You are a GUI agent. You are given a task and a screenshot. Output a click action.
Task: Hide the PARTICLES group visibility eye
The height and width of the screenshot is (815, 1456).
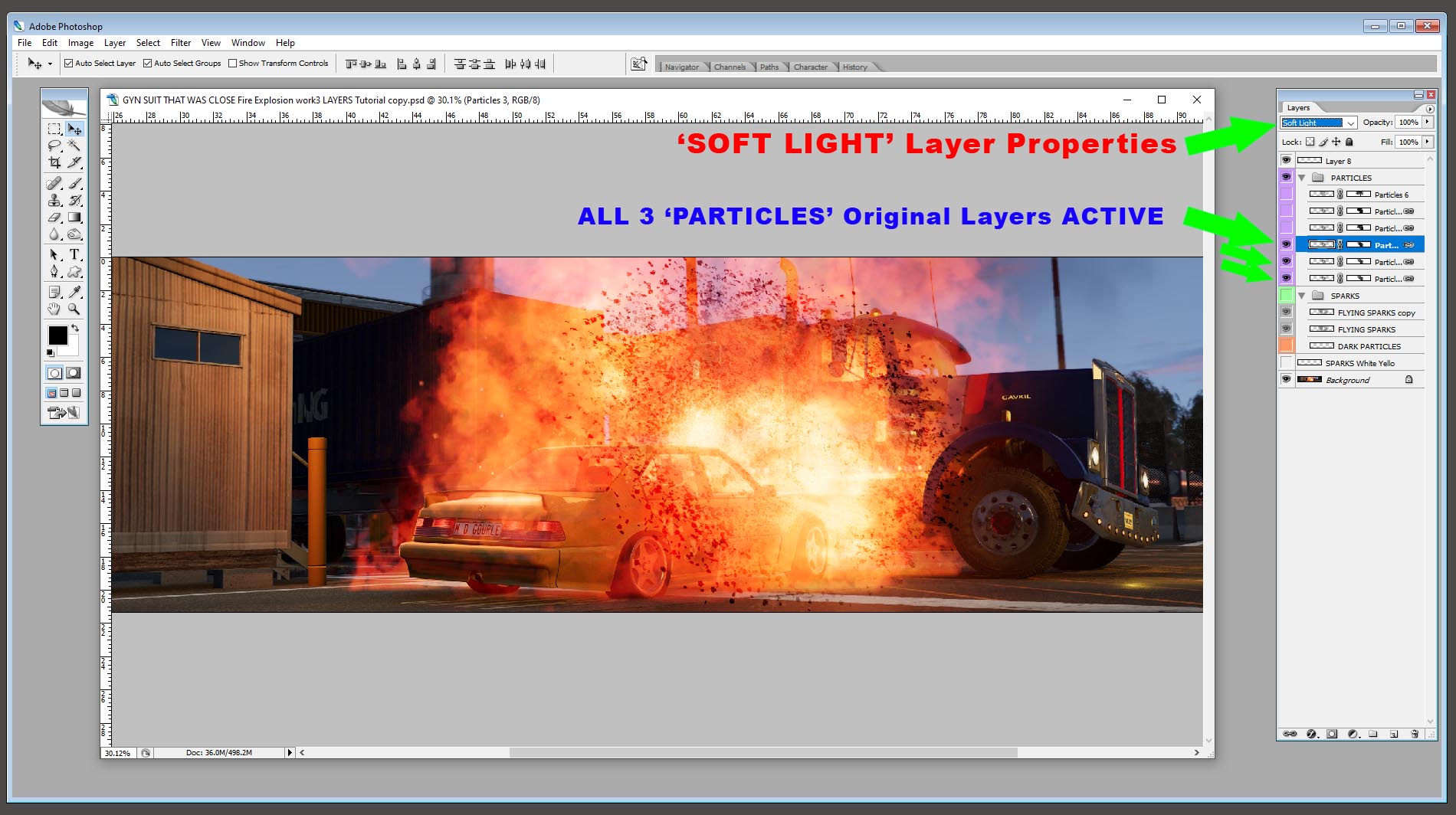click(x=1287, y=177)
